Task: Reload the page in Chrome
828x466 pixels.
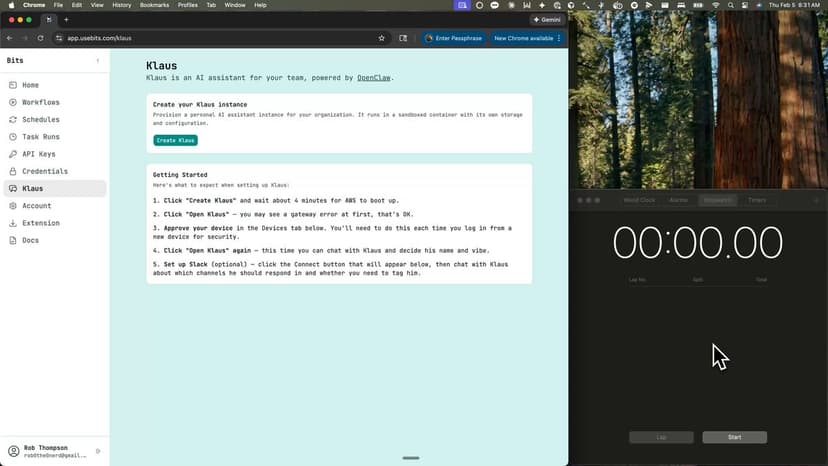Action: [x=40, y=38]
